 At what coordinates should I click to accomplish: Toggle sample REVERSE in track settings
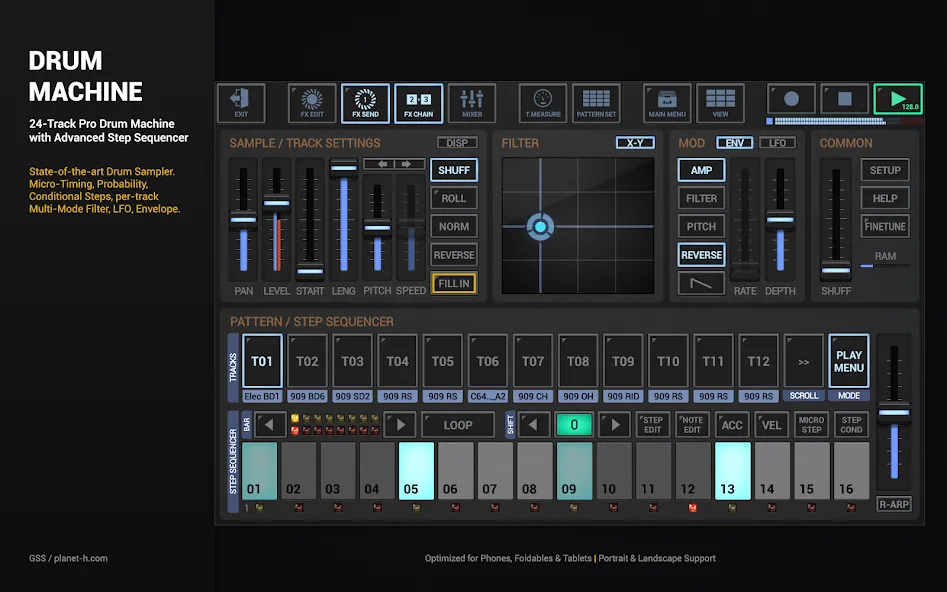[x=454, y=255]
